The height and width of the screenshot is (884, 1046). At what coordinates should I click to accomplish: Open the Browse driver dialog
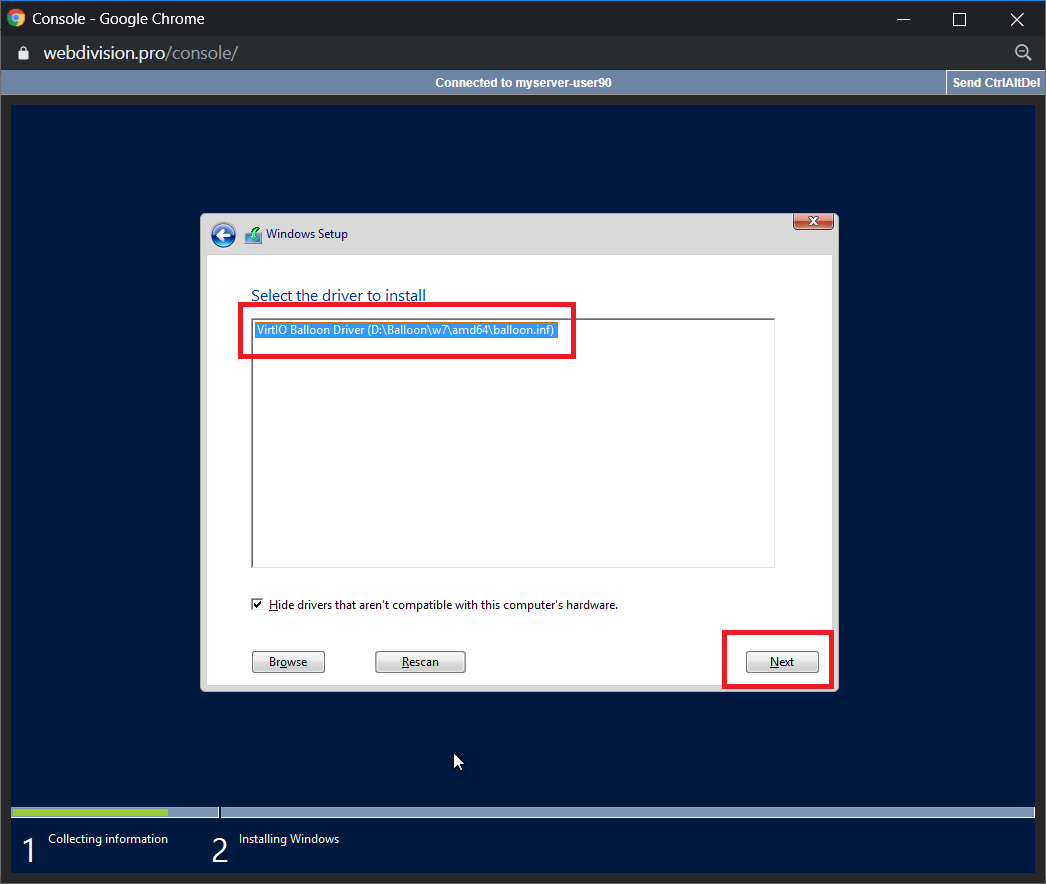288,662
